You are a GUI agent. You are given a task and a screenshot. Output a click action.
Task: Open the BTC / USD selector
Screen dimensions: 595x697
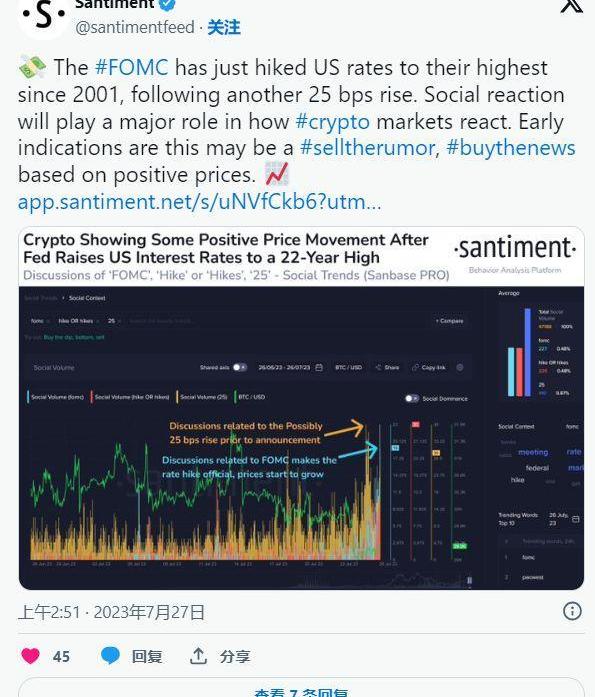pyautogui.click(x=348, y=368)
